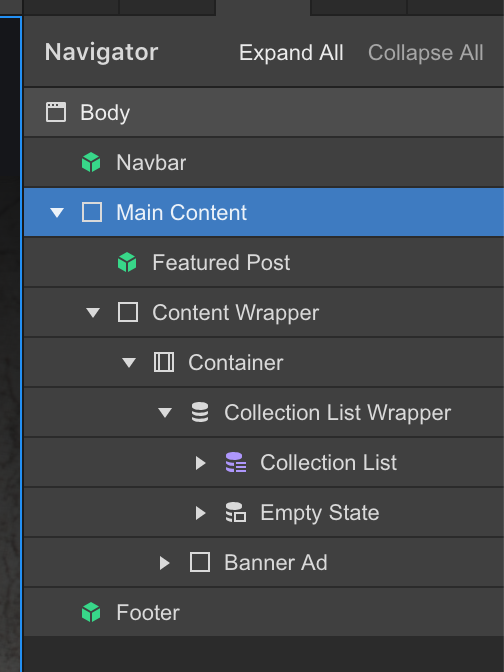Image resolution: width=504 pixels, height=672 pixels.
Task: Collapse the Container disclosure triangle
Action: 129,363
